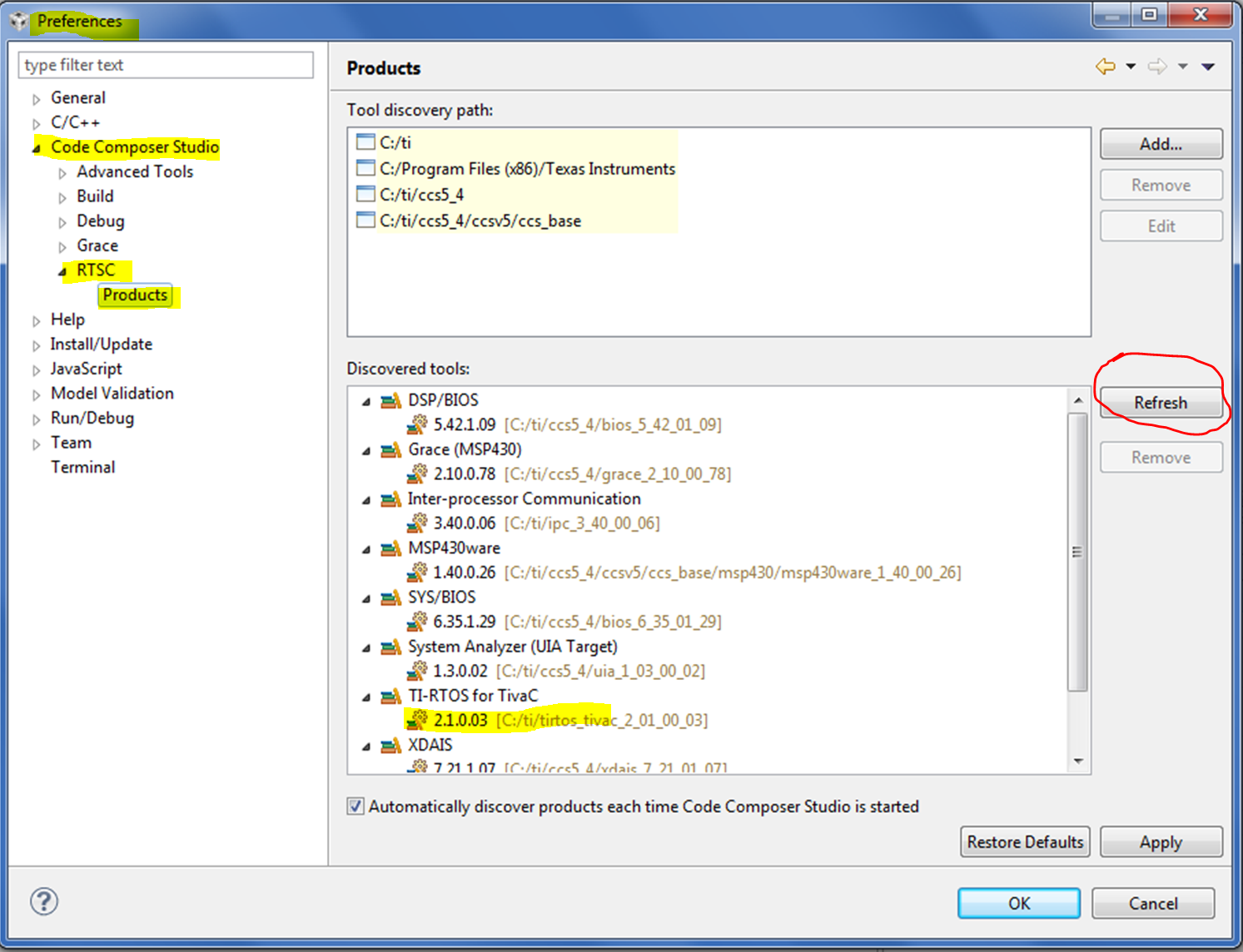Click the discovered tools scroll down arrow
The width and height of the screenshot is (1243, 952).
pyautogui.click(x=1078, y=761)
